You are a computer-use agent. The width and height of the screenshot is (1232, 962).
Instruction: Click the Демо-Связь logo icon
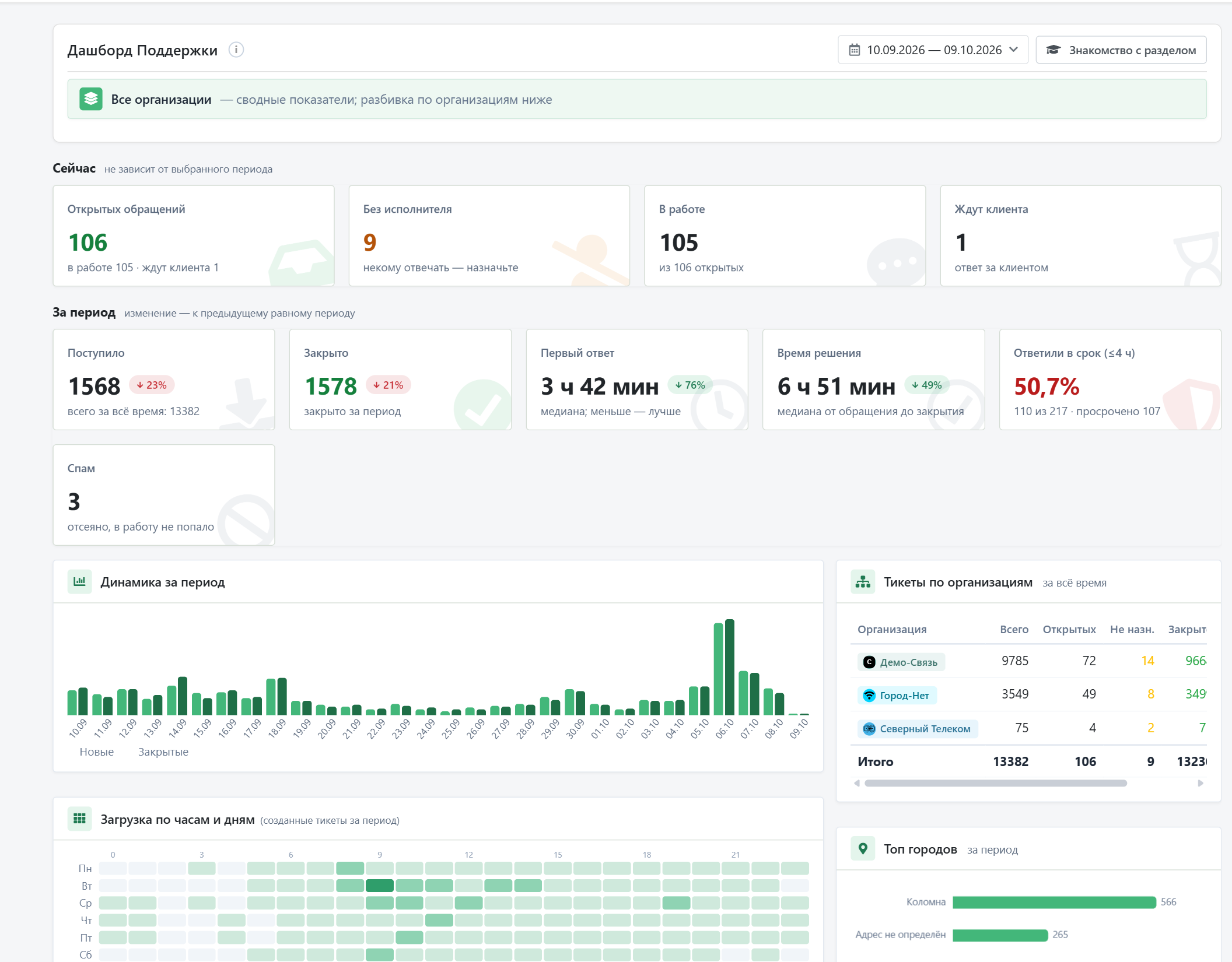[869, 662]
